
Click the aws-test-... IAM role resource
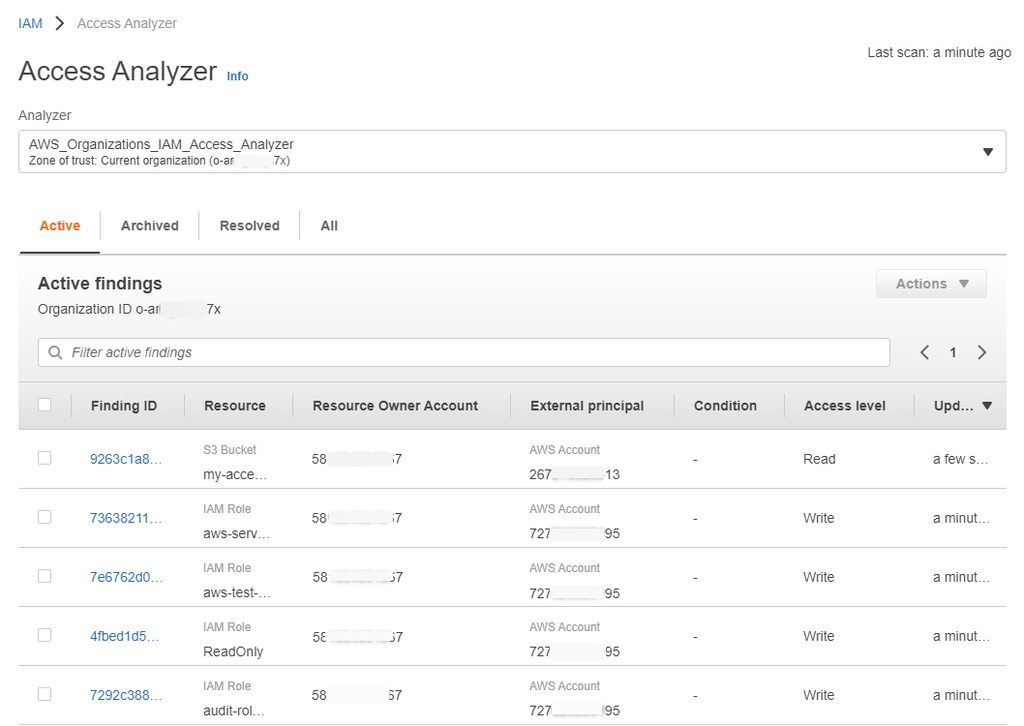tap(236, 593)
